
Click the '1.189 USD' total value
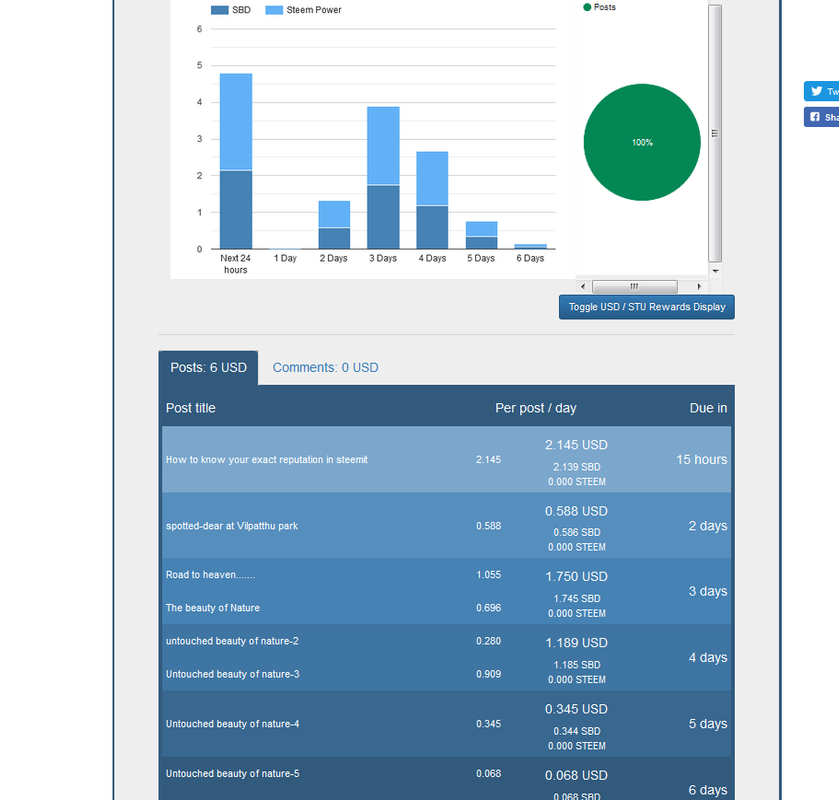tap(576, 643)
